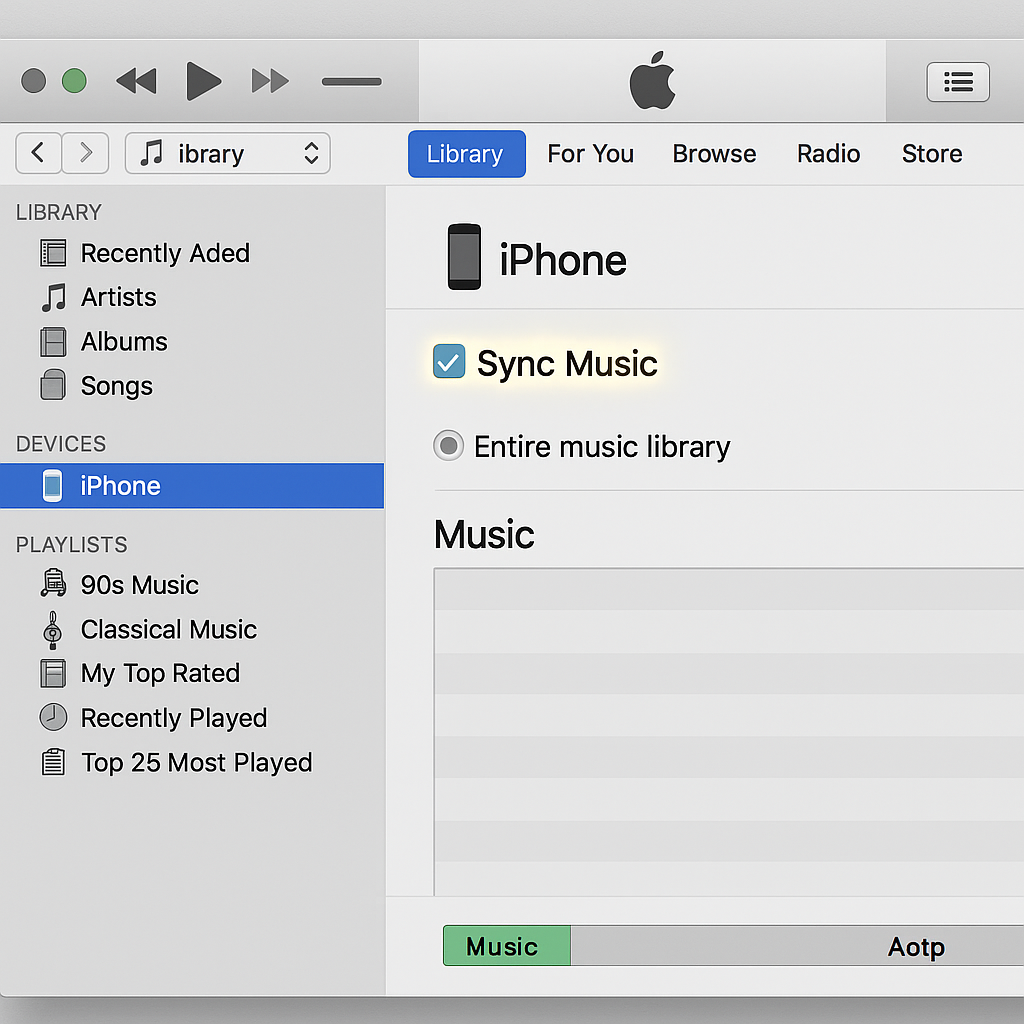The height and width of the screenshot is (1024, 1024).
Task: Click the fast-forward playback button
Action: tap(270, 81)
